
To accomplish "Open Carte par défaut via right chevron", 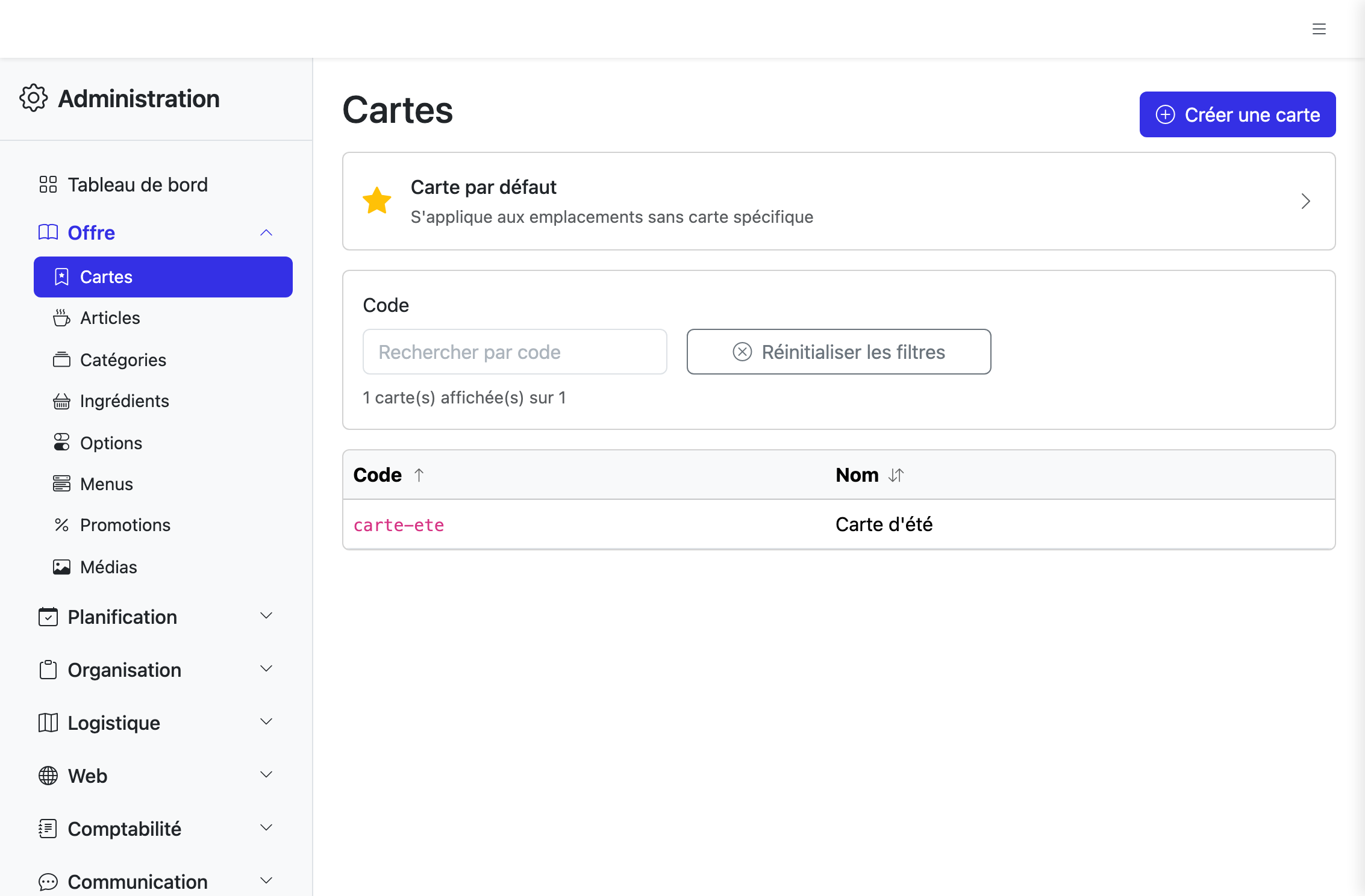I will 1305,201.
